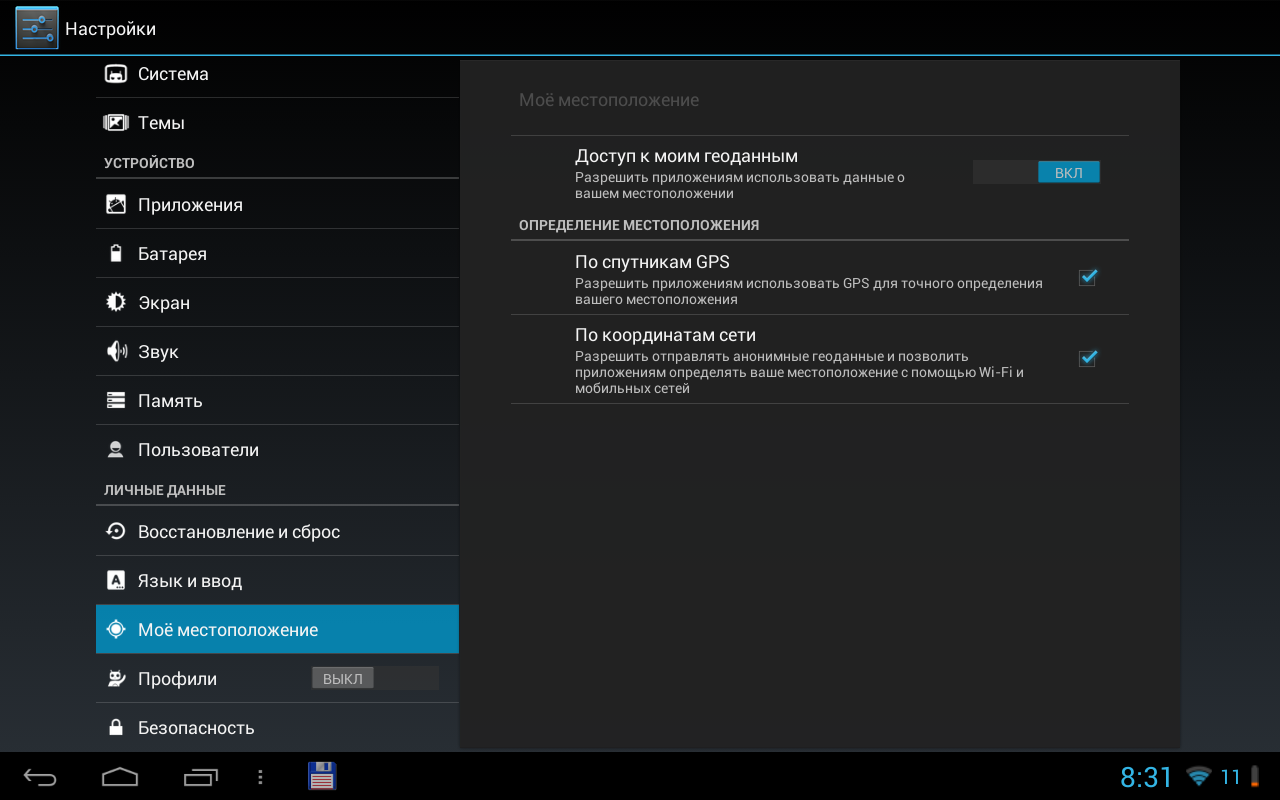Select Батарея in the sidebar
This screenshot has height=800, width=1280.
[x=277, y=254]
